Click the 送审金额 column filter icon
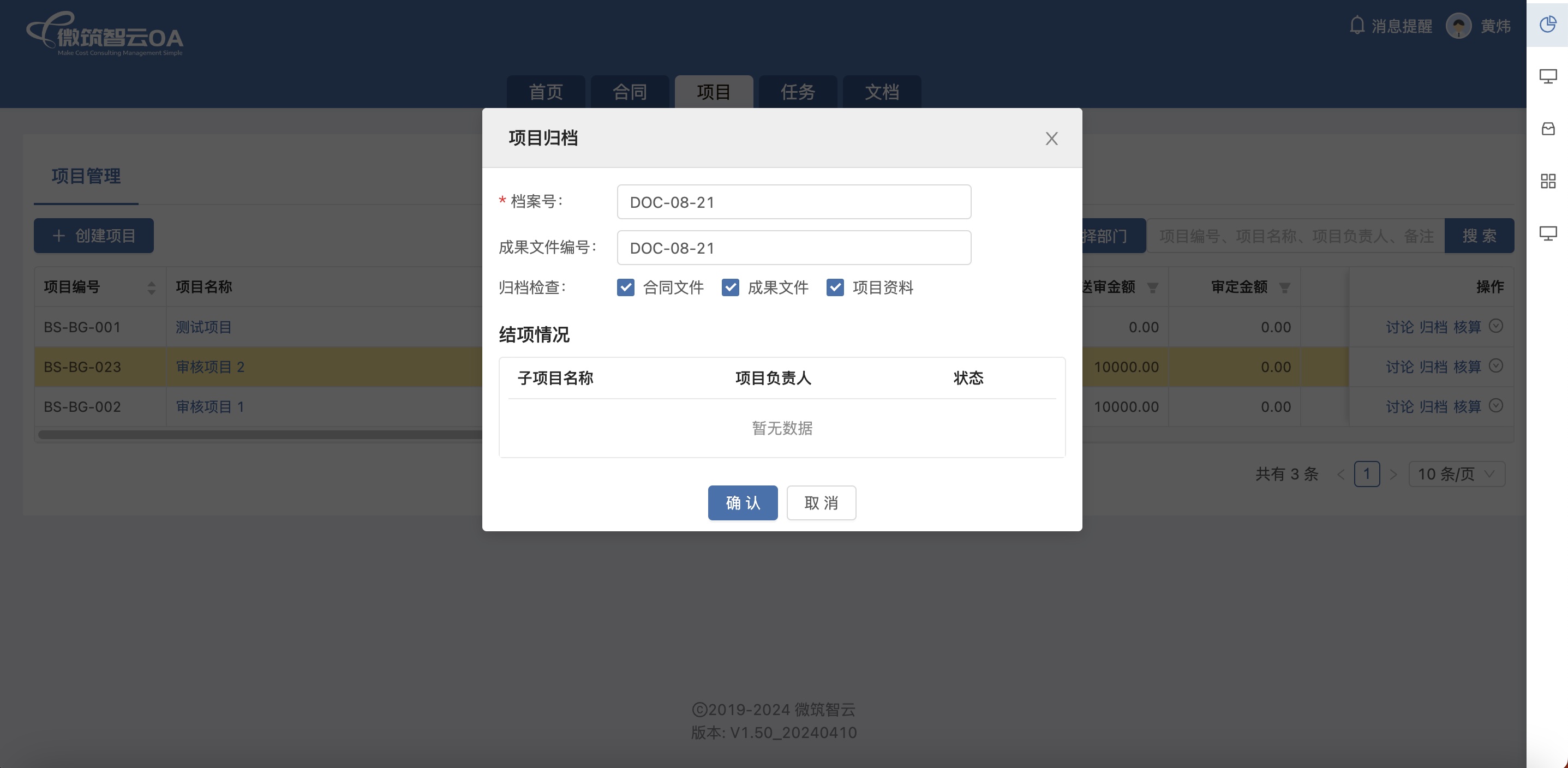Image resolution: width=1568 pixels, height=768 pixels. click(x=1152, y=288)
